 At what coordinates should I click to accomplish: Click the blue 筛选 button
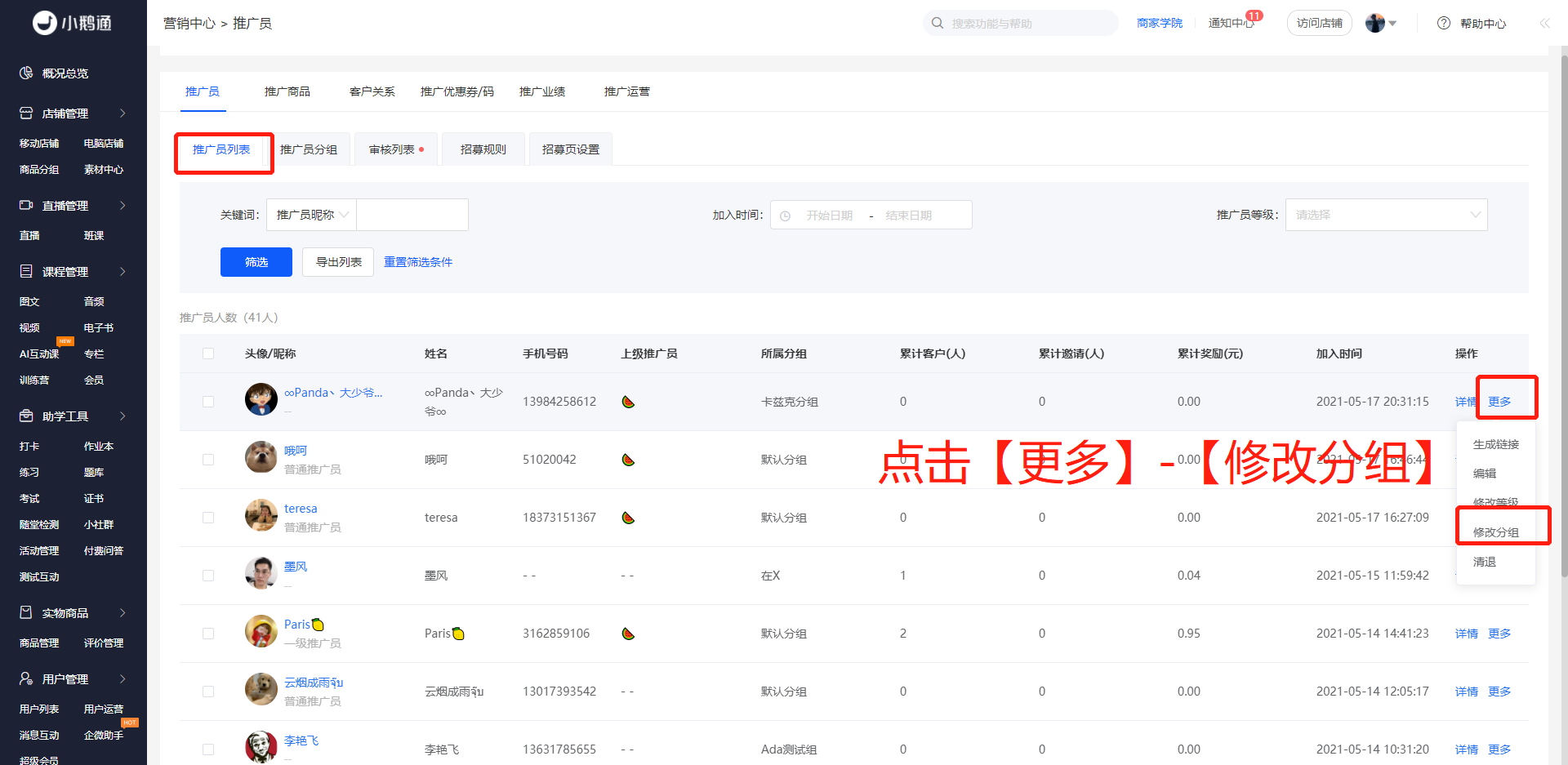tap(256, 262)
